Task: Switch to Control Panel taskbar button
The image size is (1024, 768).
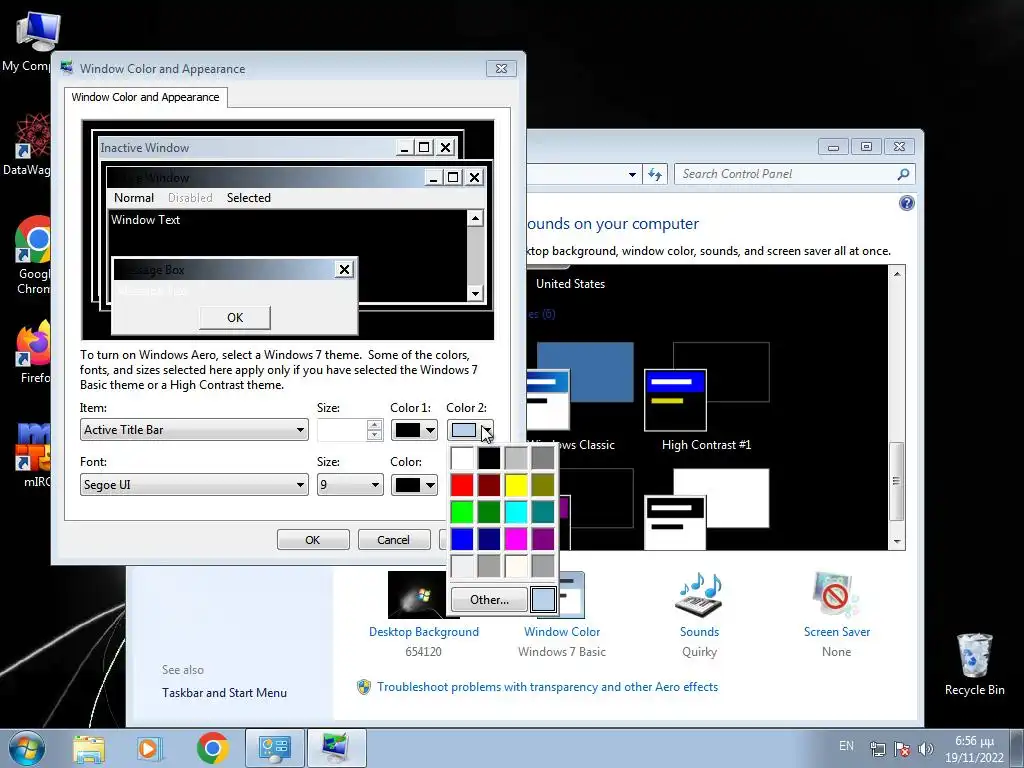Action: (x=274, y=748)
